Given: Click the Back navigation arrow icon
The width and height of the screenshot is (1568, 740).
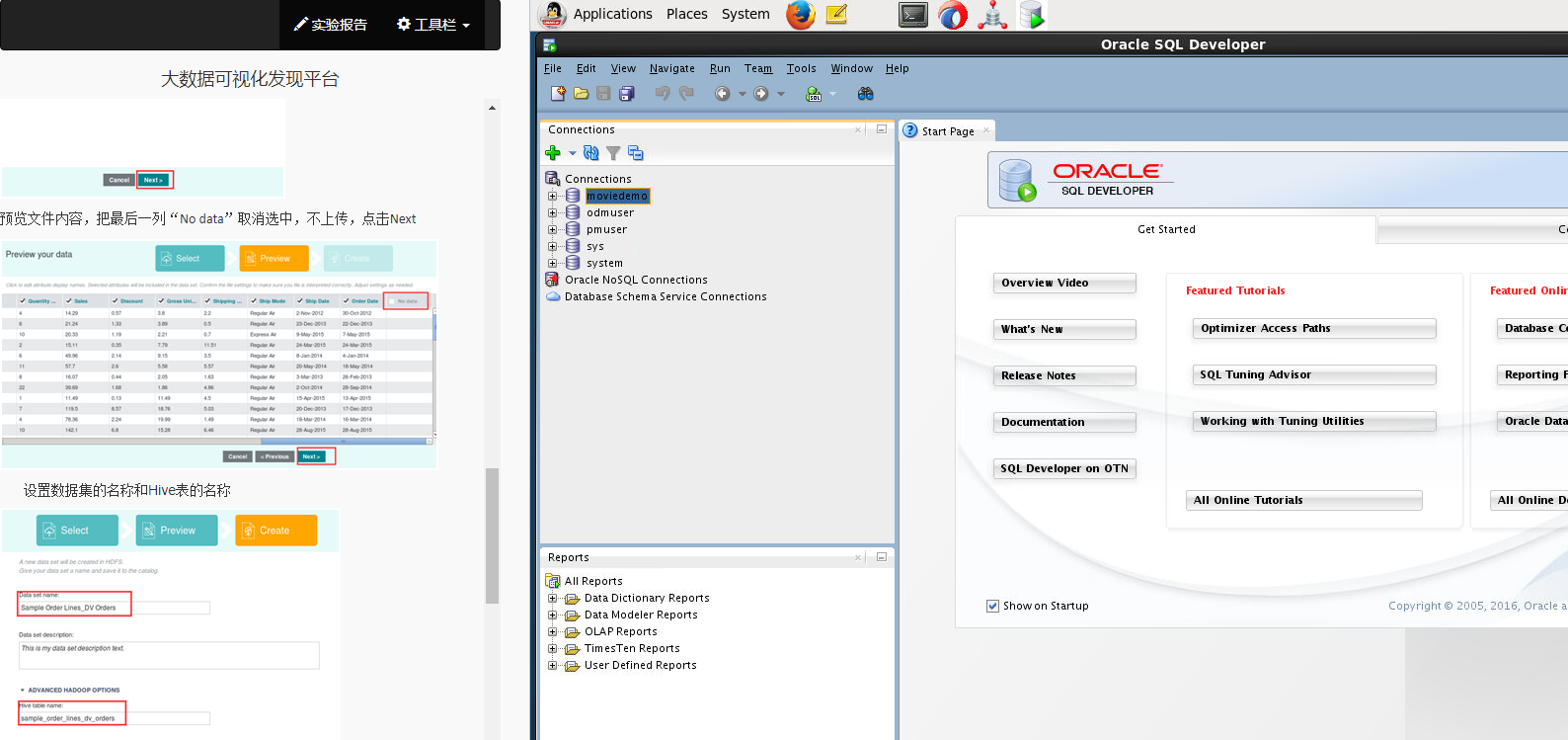Looking at the screenshot, I should coord(723,93).
